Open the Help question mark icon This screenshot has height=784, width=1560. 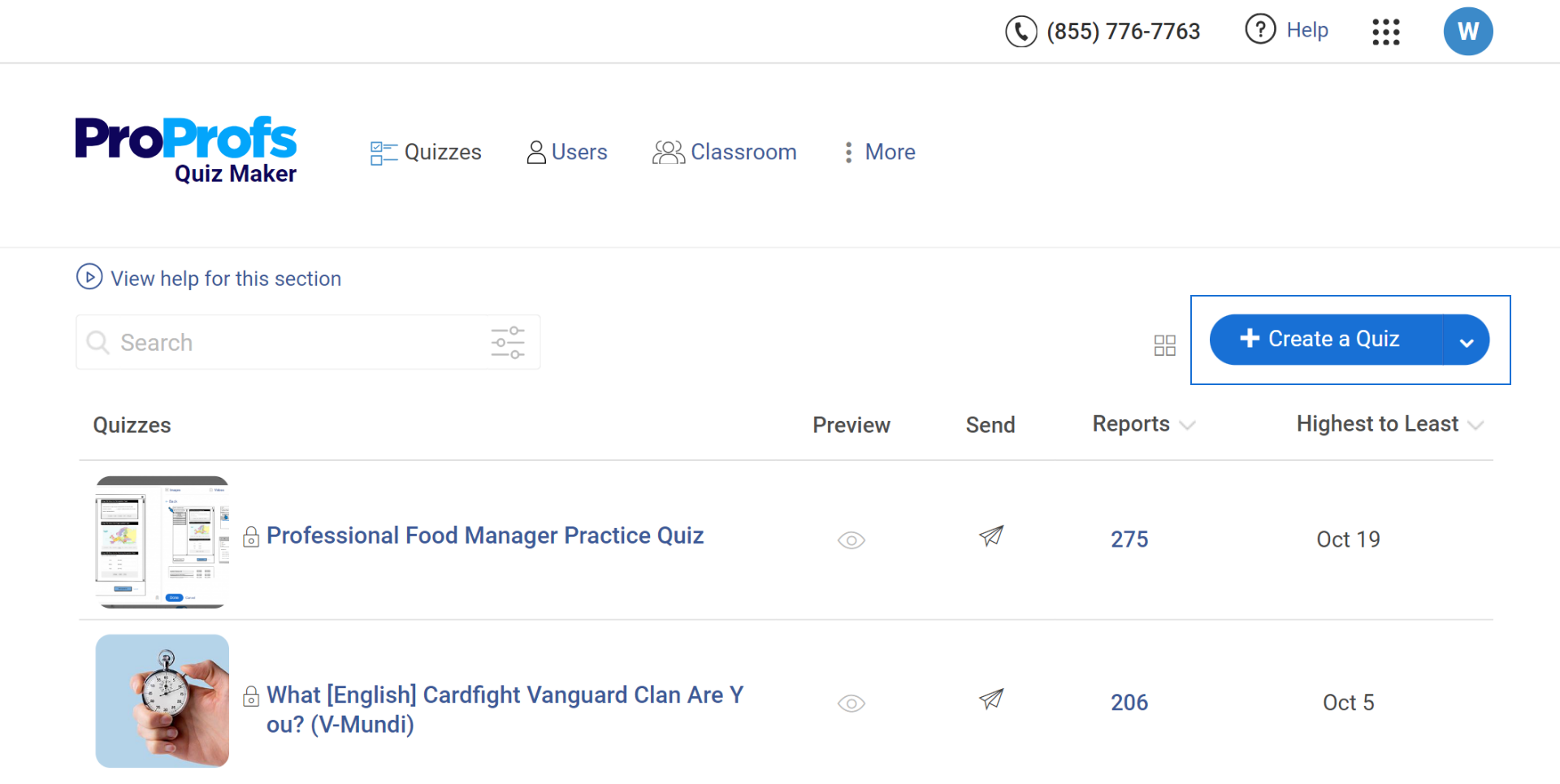1260,30
